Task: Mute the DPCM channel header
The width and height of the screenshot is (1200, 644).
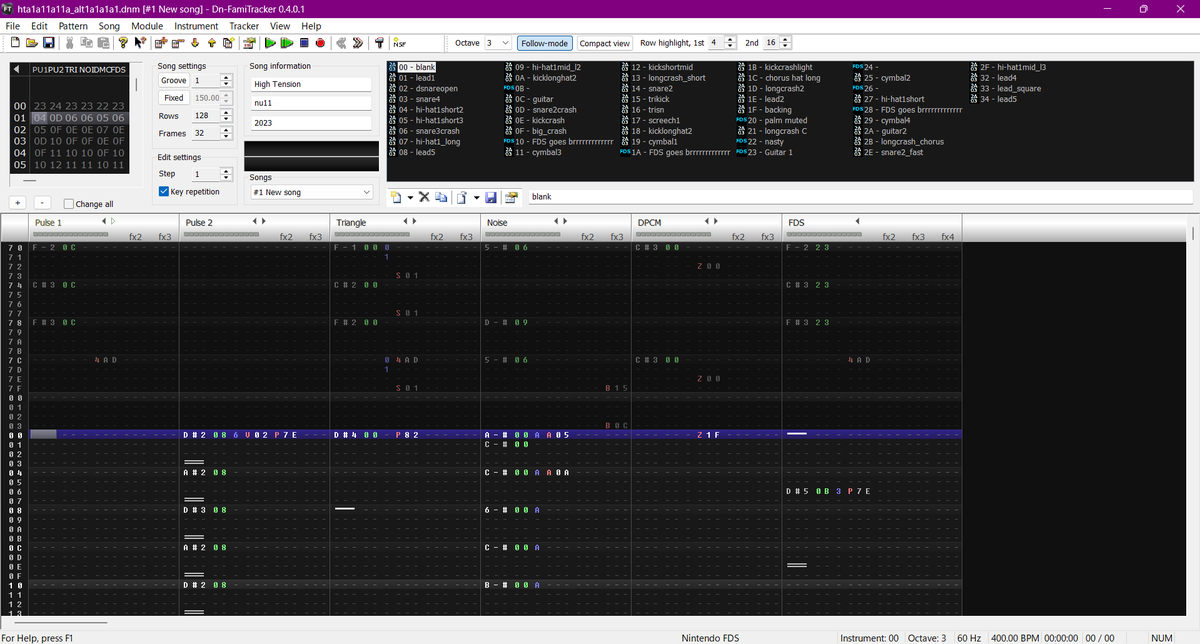Action: coord(650,222)
